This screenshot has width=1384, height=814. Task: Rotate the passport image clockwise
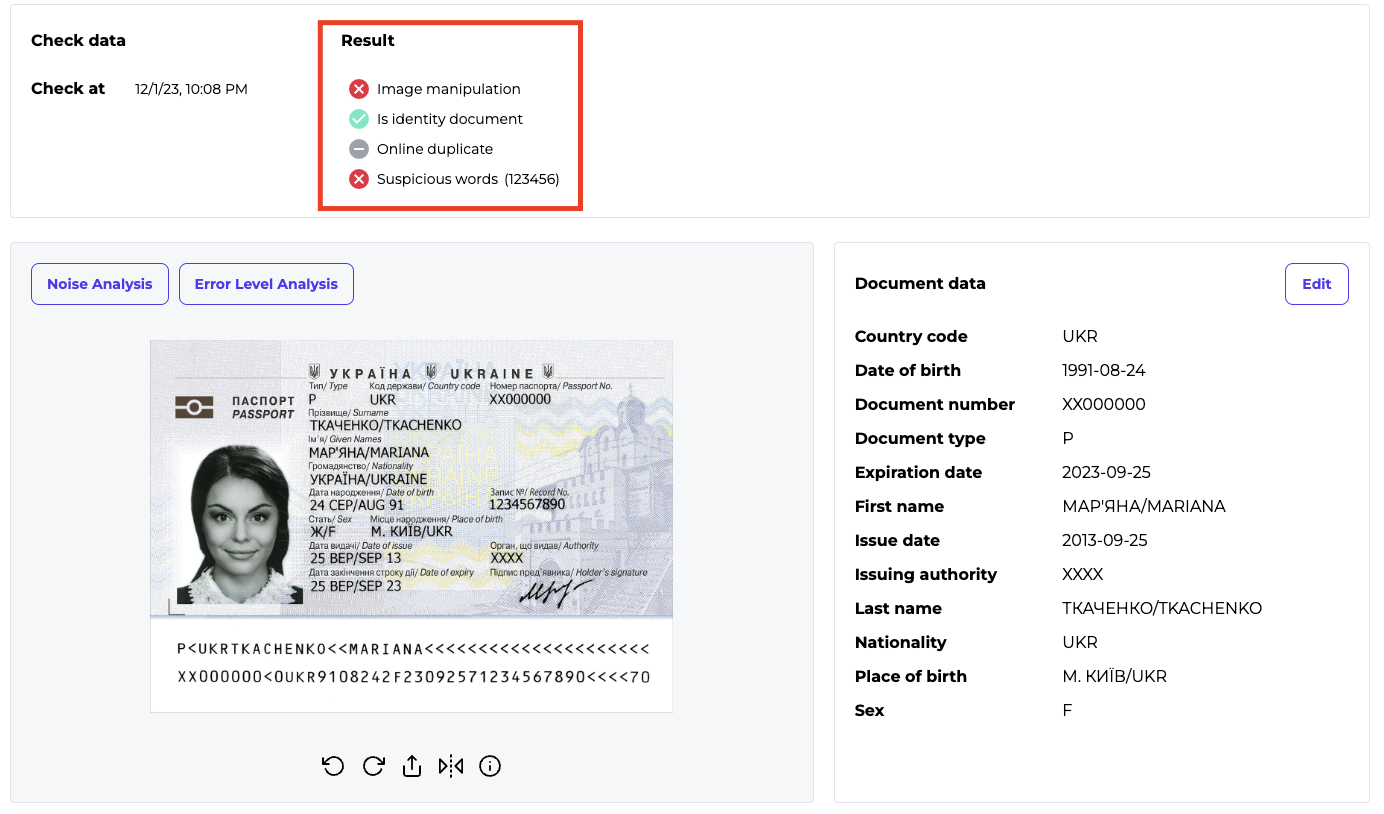coord(373,766)
